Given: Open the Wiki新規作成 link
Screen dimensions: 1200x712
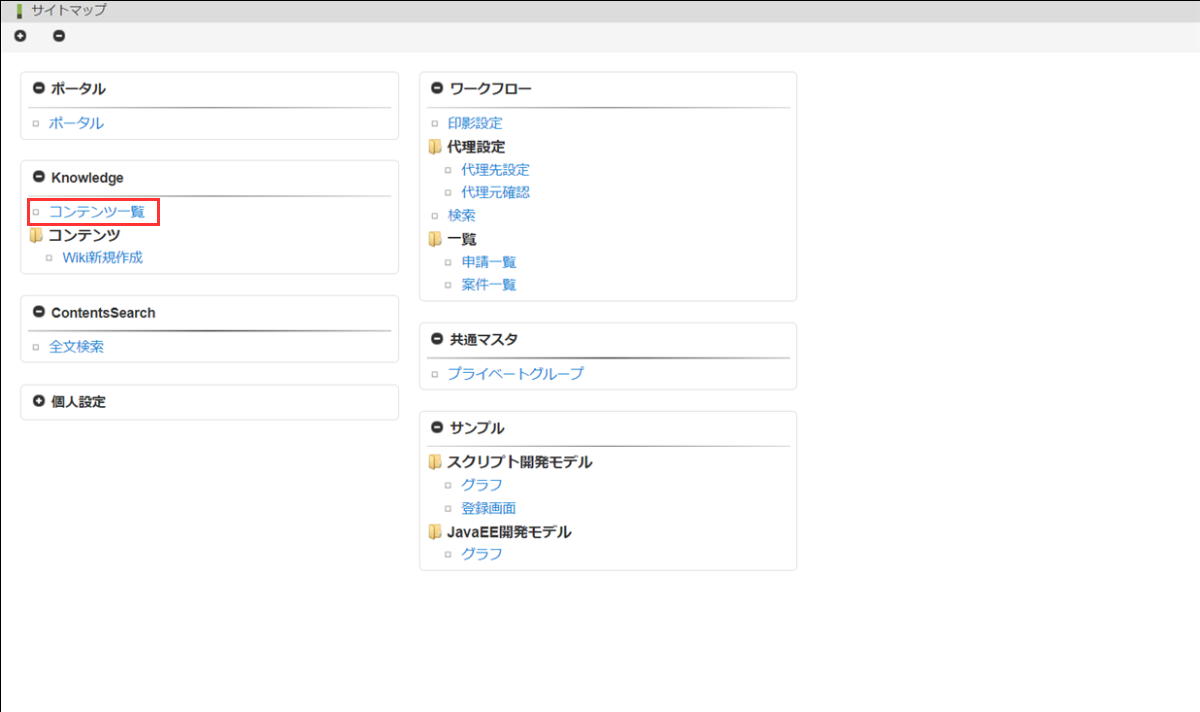Looking at the screenshot, I should point(102,257).
